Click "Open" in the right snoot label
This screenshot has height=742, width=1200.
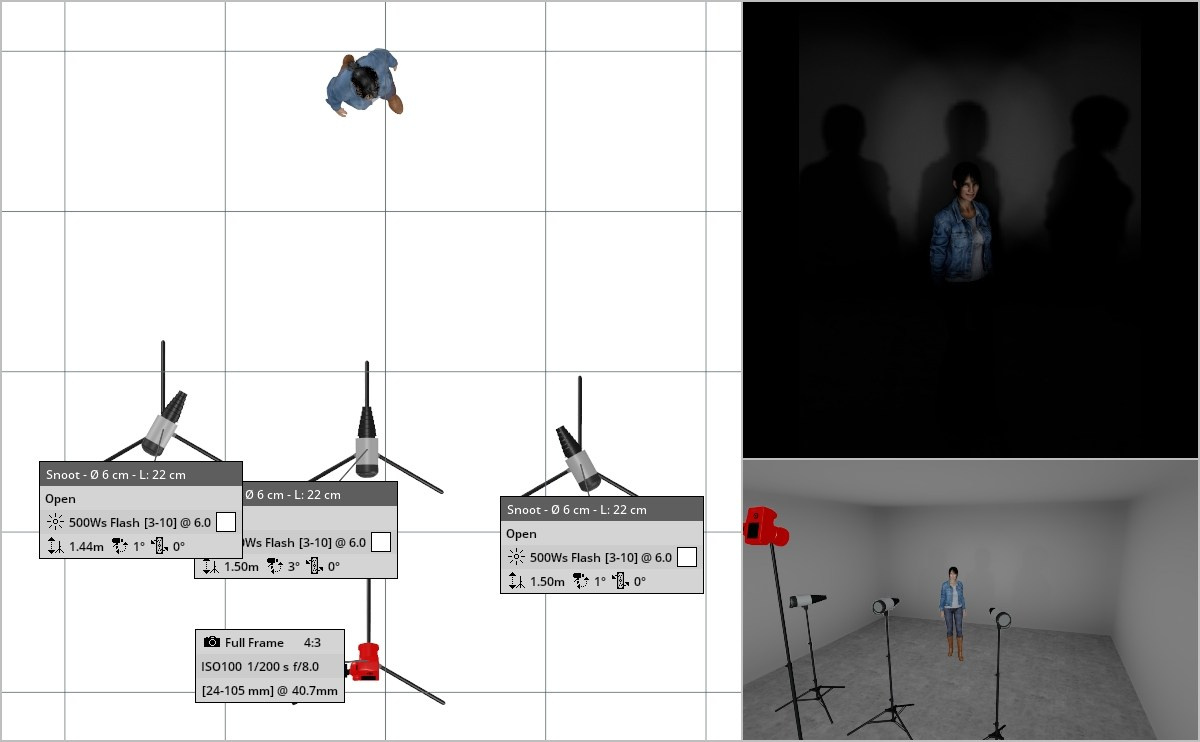[x=521, y=534]
